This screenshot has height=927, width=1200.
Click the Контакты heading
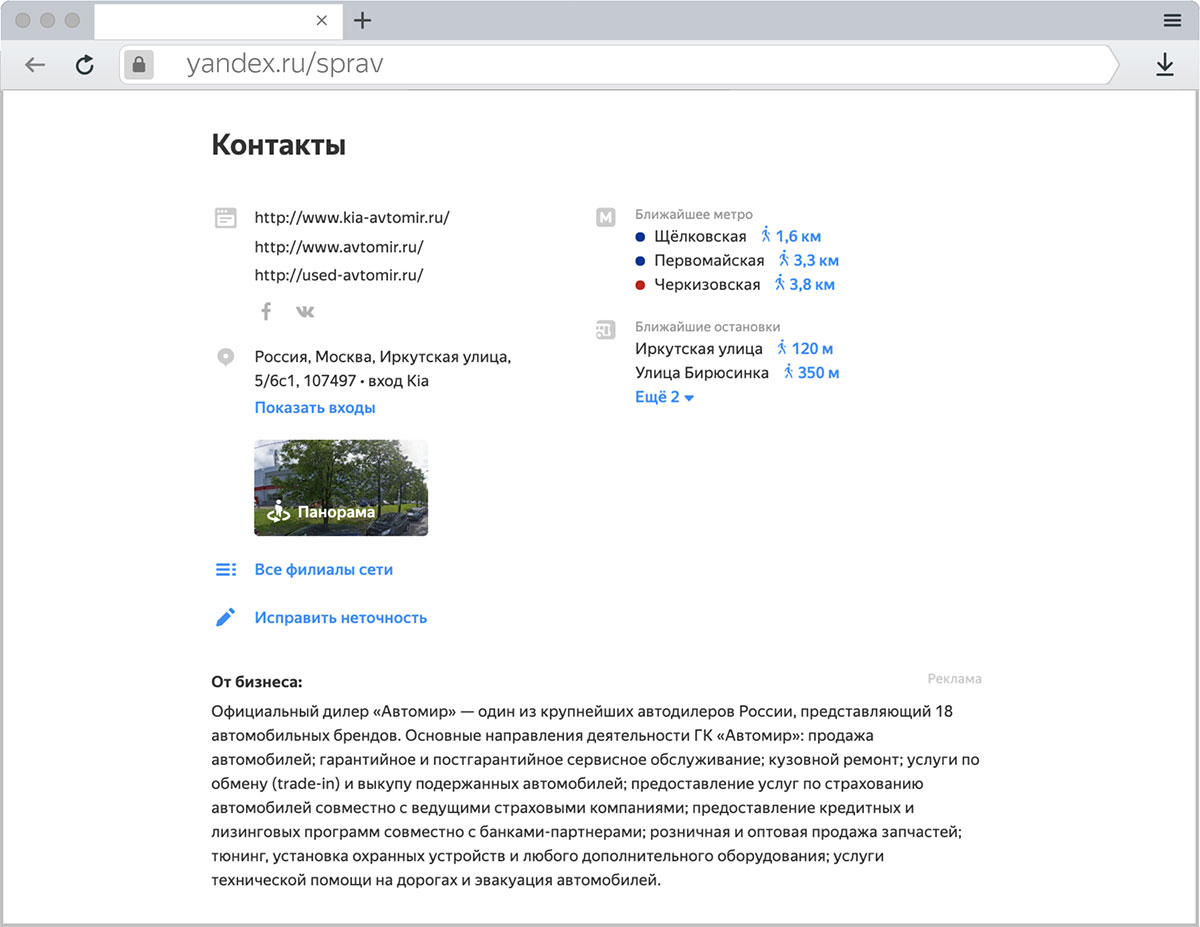click(x=279, y=145)
